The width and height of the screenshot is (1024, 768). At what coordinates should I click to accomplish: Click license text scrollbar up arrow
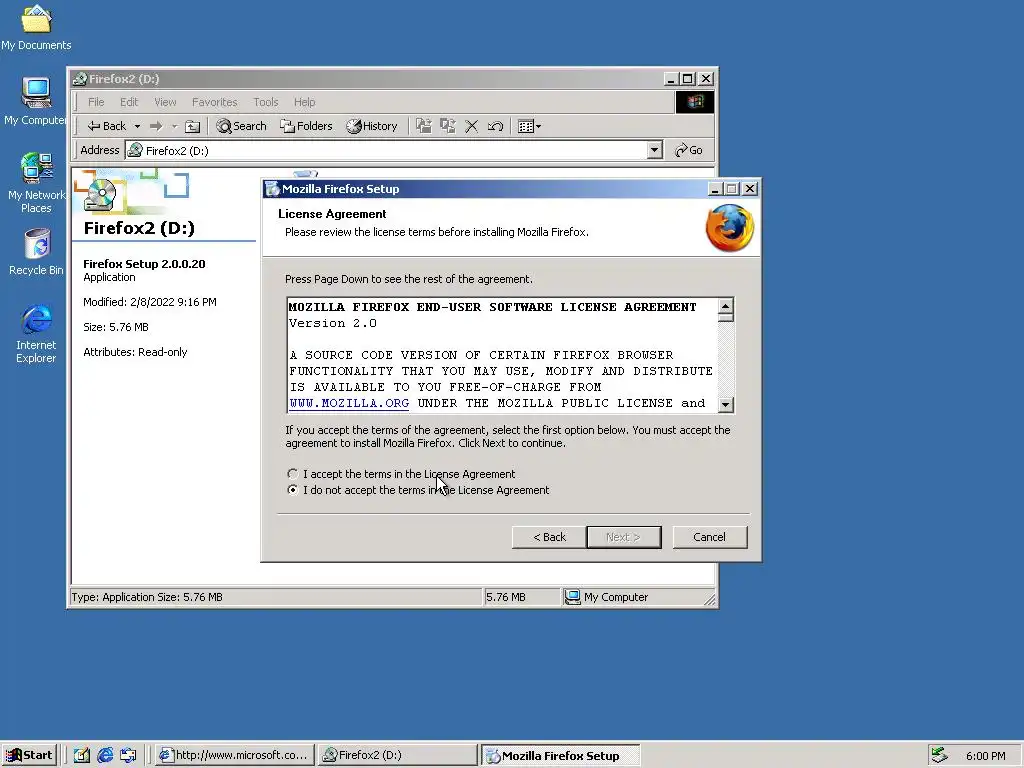tap(726, 306)
